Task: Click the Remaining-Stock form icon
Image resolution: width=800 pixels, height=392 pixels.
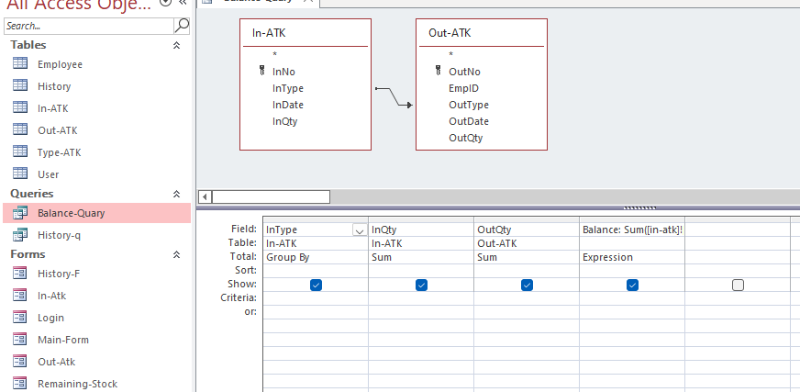Action: [x=20, y=383]
